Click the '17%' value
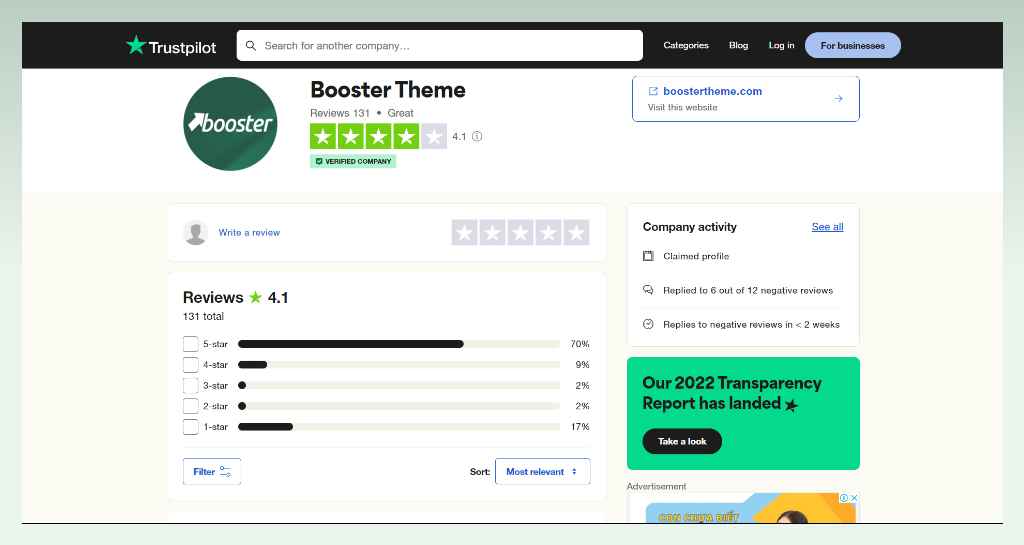This screenshot has width=1024, height=545. click(x=580, y=427)
